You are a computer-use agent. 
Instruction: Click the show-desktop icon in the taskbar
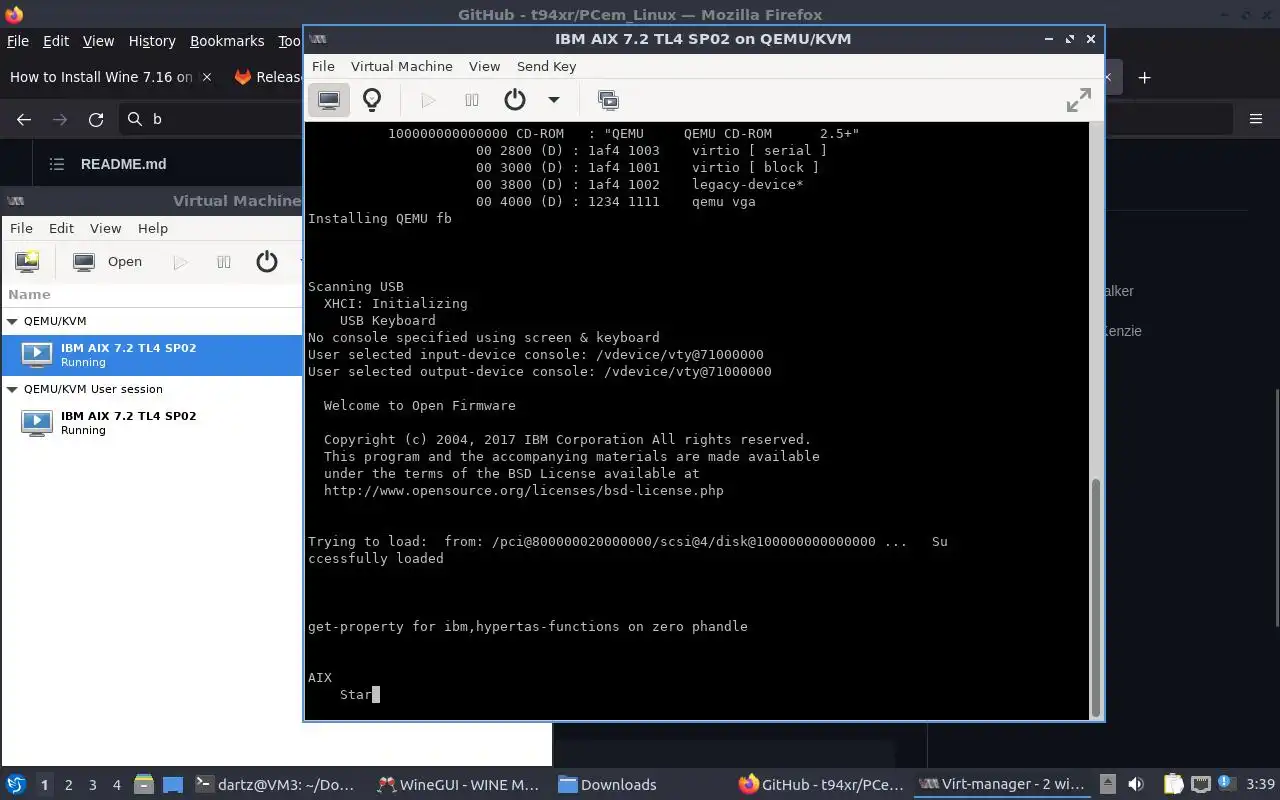coord(173,785)
